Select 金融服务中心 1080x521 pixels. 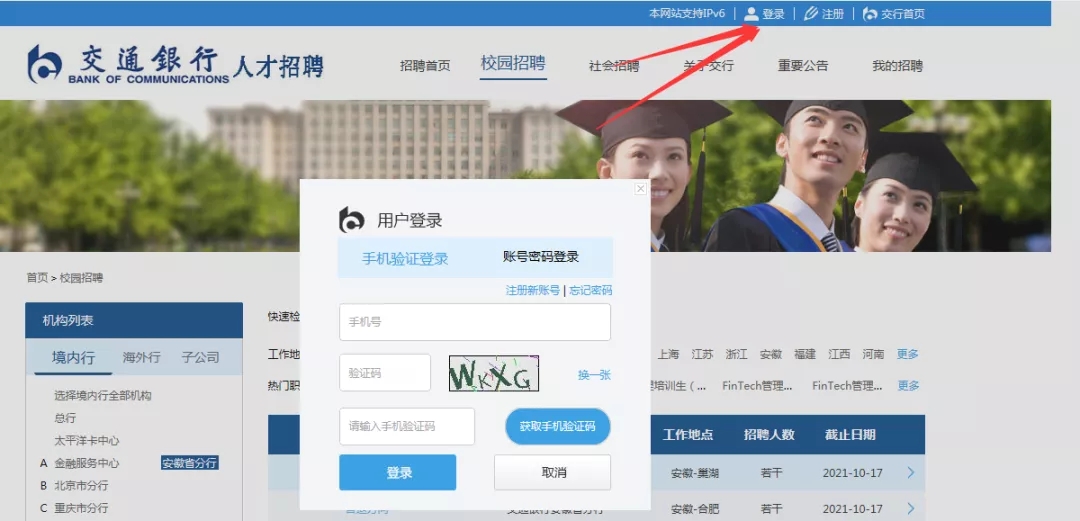(x=87, y=462)
